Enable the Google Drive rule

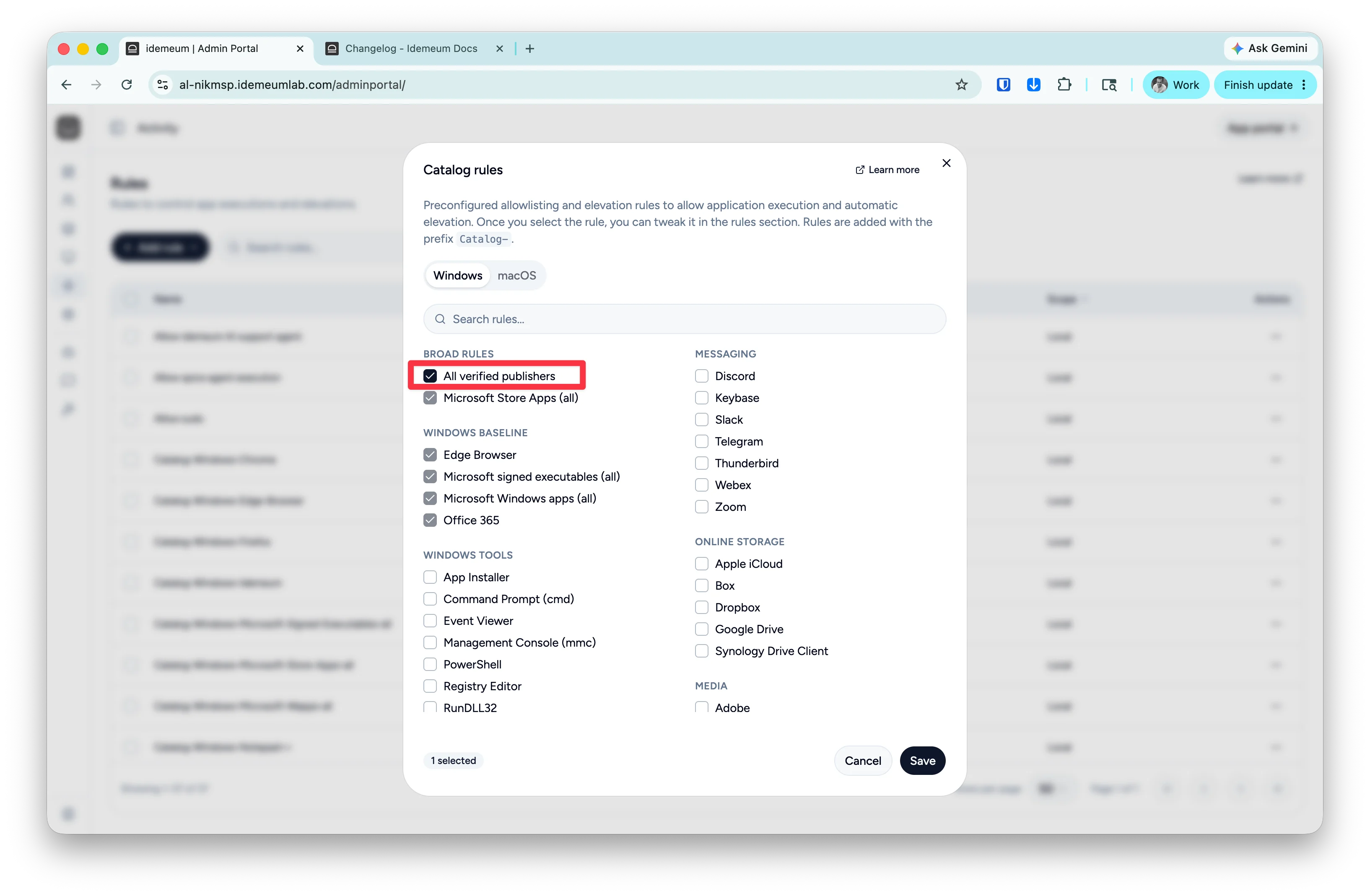coord(702,629)
